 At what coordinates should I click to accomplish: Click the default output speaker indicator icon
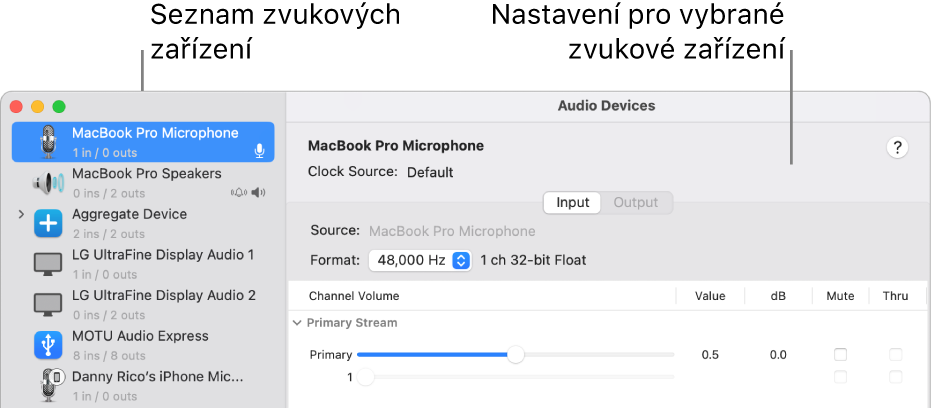(260, 193)
